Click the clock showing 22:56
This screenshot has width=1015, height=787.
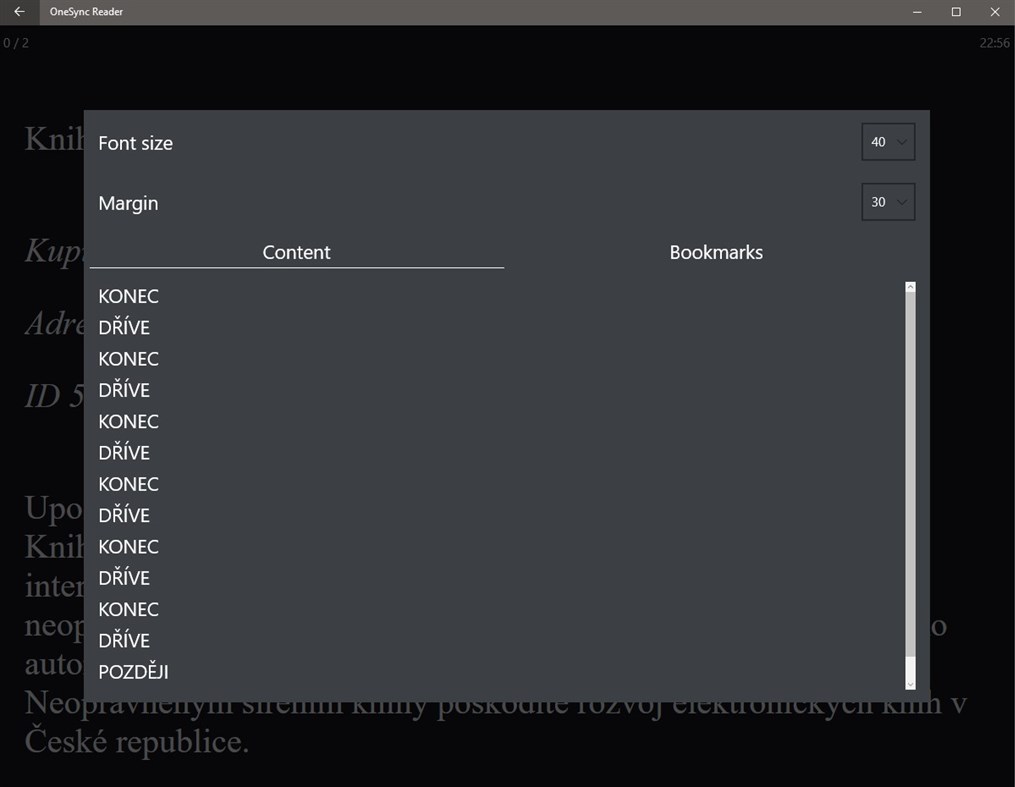995,43
